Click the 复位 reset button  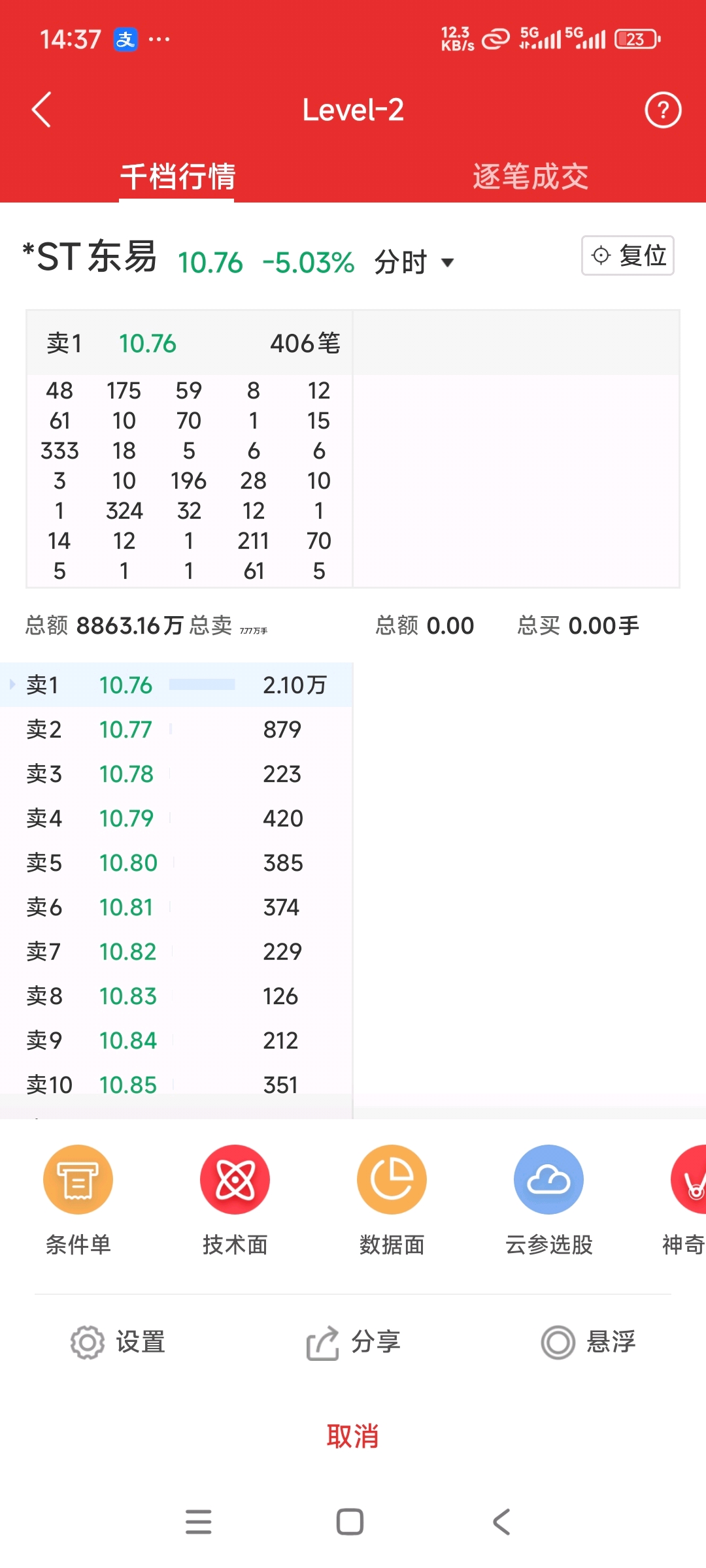(x=628, y=255)
